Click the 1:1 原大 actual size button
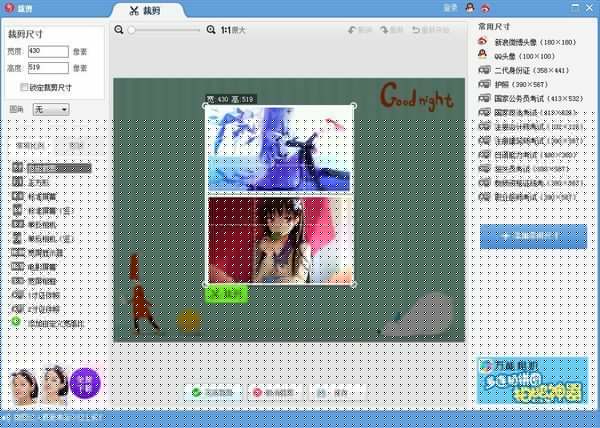Screen dimensions: 600x428 pos(234,30)
